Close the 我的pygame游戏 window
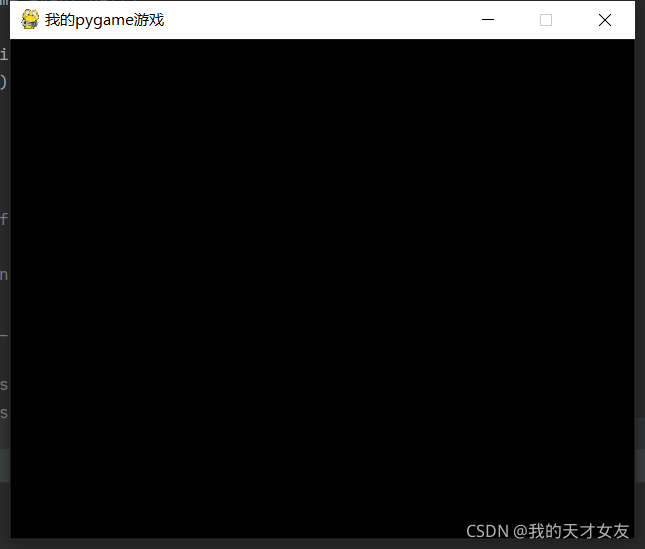 click(605, 20)
